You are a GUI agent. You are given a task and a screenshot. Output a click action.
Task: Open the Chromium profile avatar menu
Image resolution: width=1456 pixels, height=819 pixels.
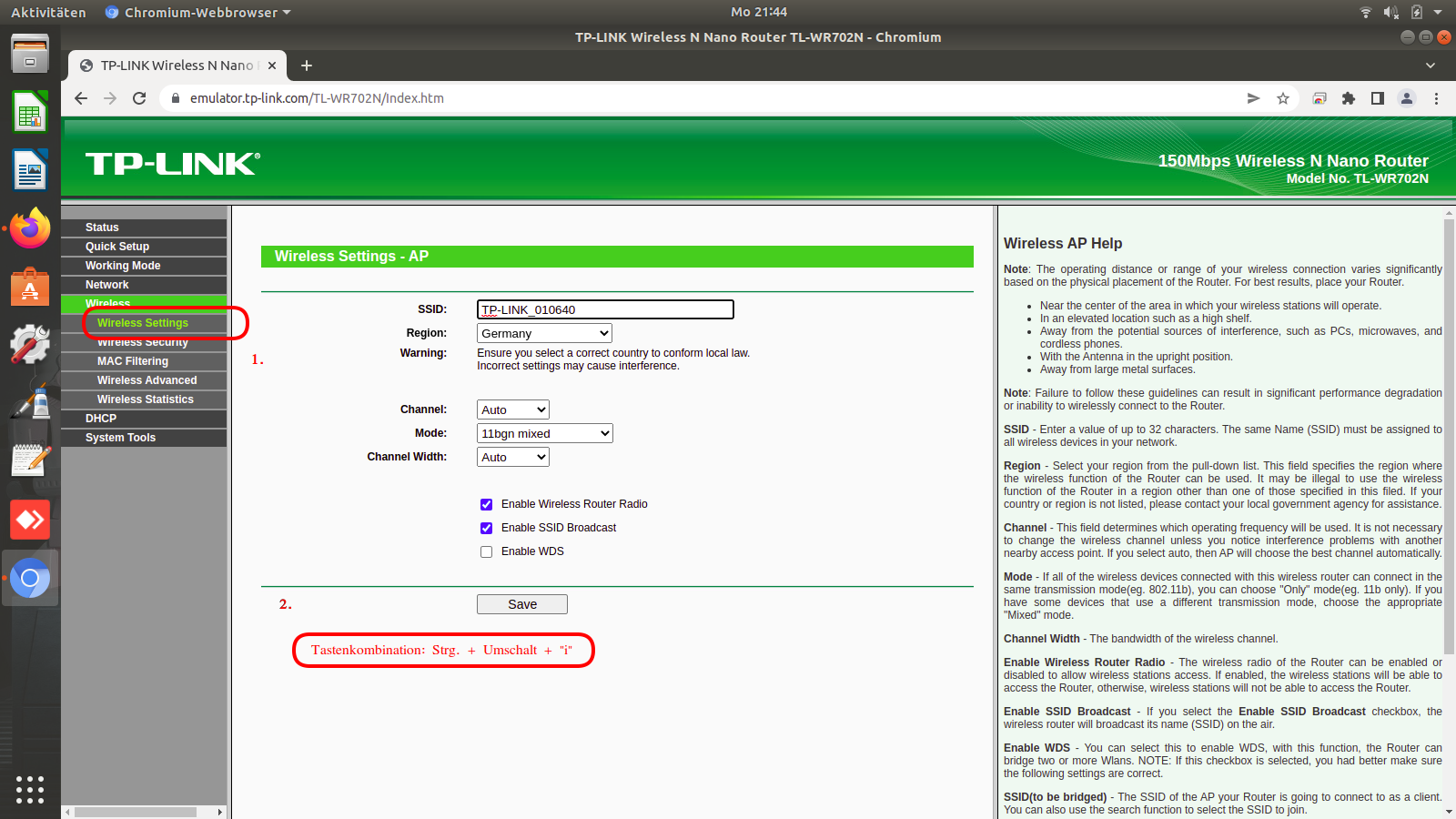click(1407, 98)
